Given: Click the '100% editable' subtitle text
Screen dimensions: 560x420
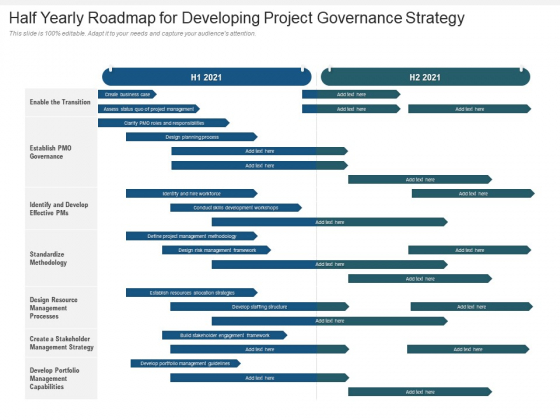Looking at the screenshot, I should [x=132, y=34].
